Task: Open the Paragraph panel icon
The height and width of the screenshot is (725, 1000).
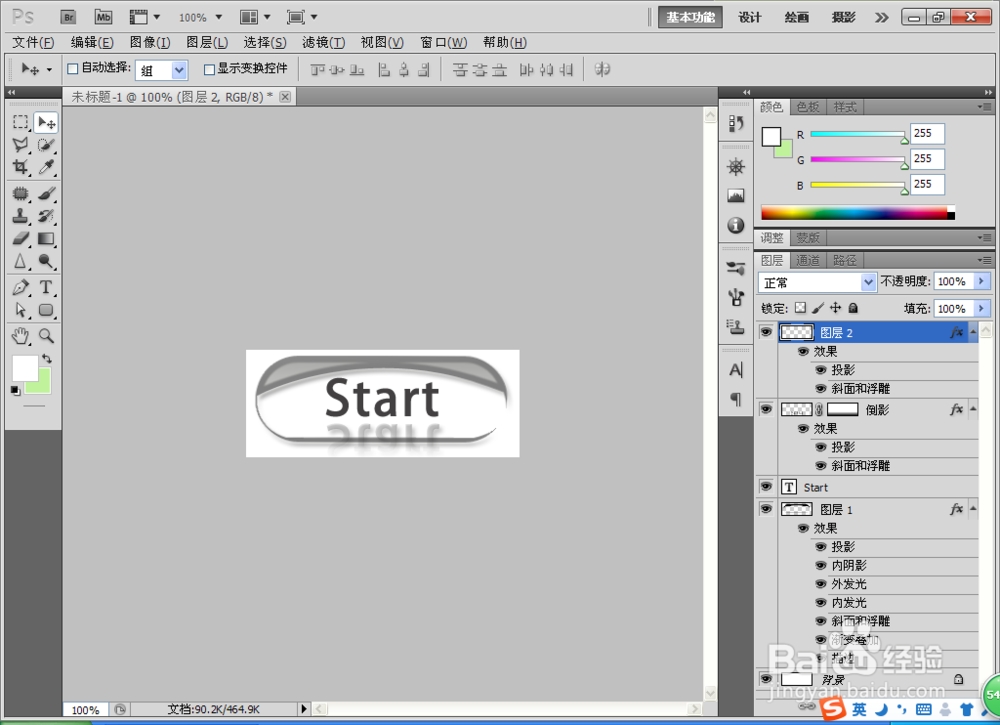Action: coord(736,399)
